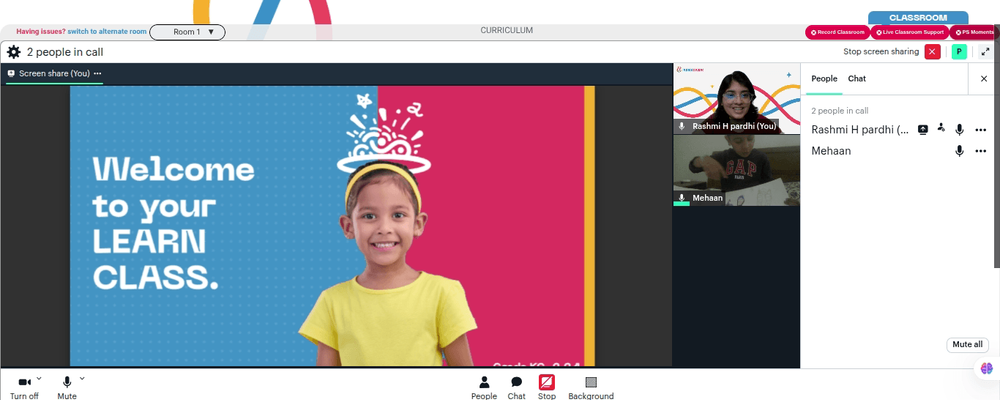This screenshot has width=1000, height=400.
Task: Open call settings gear icon
Action: [x=13, y=52]
